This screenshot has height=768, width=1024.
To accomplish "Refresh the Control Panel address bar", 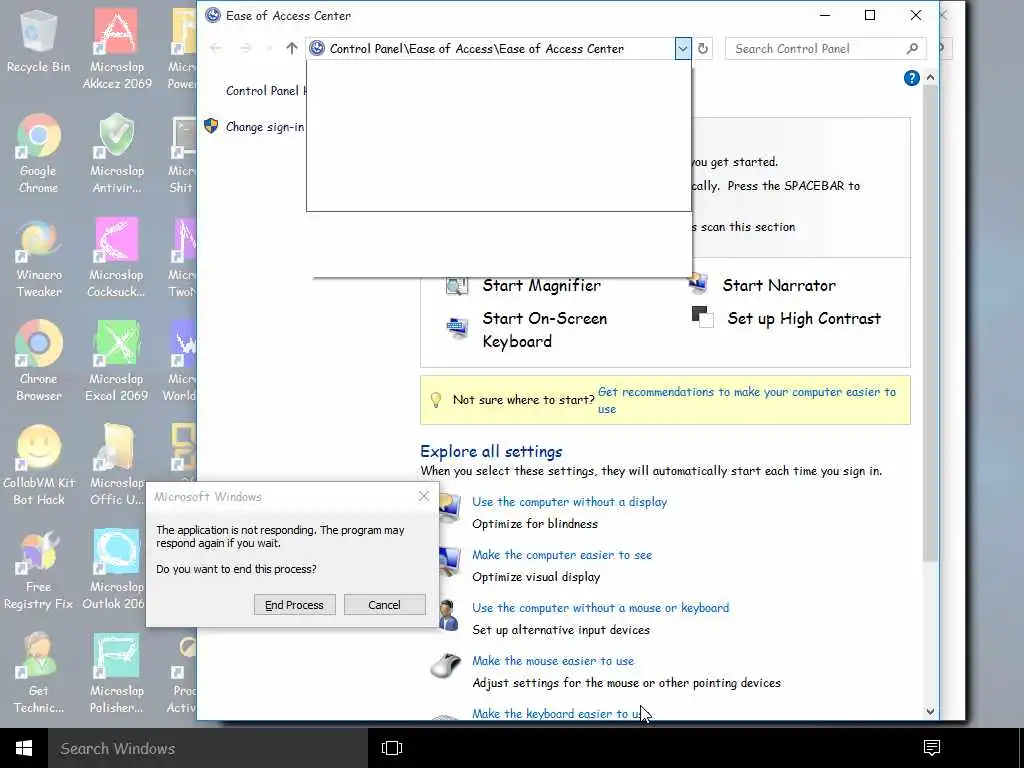I will point(703,48).
